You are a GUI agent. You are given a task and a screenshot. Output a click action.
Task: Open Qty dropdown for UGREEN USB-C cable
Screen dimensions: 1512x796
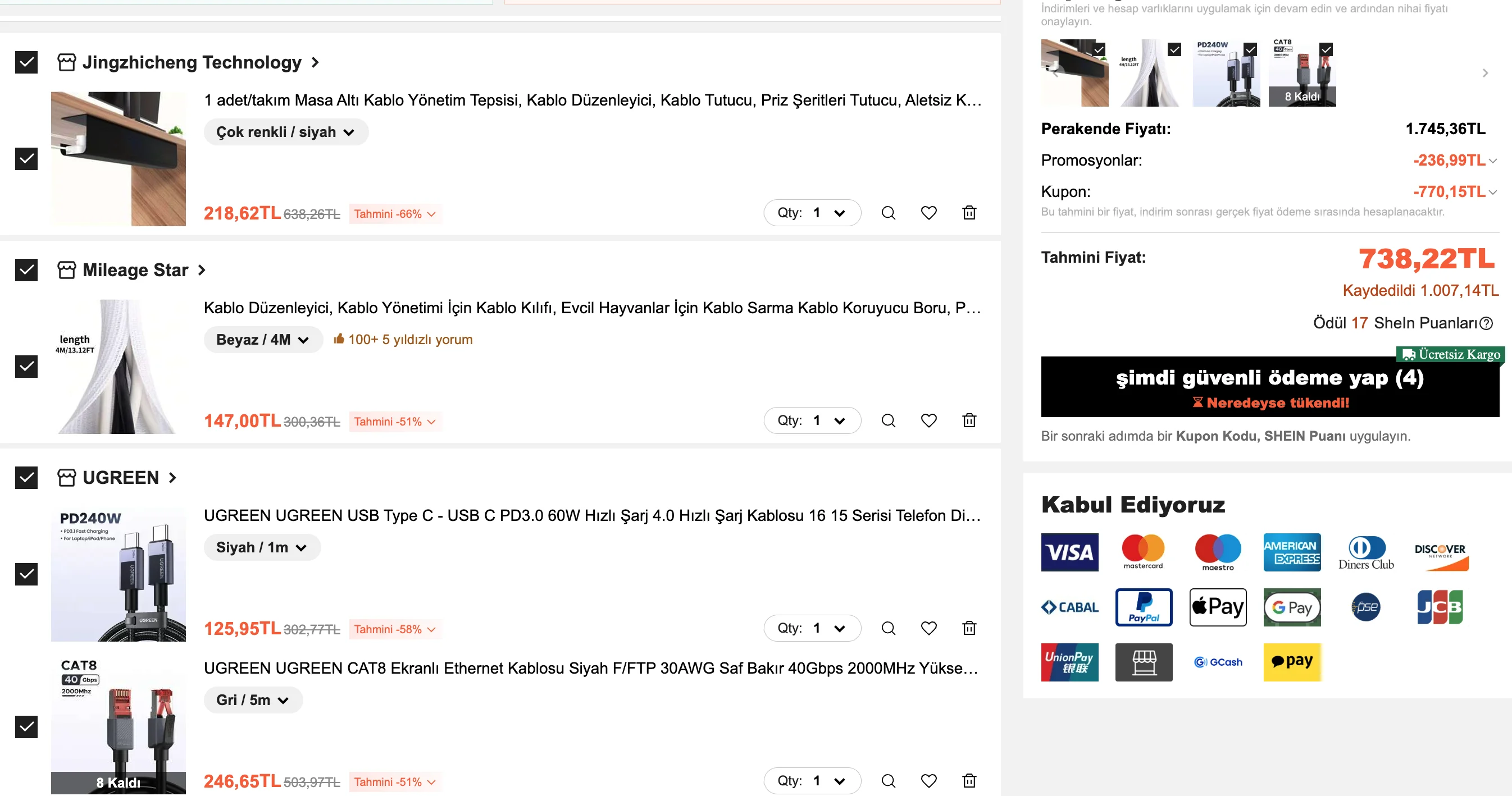coord(812,628)
